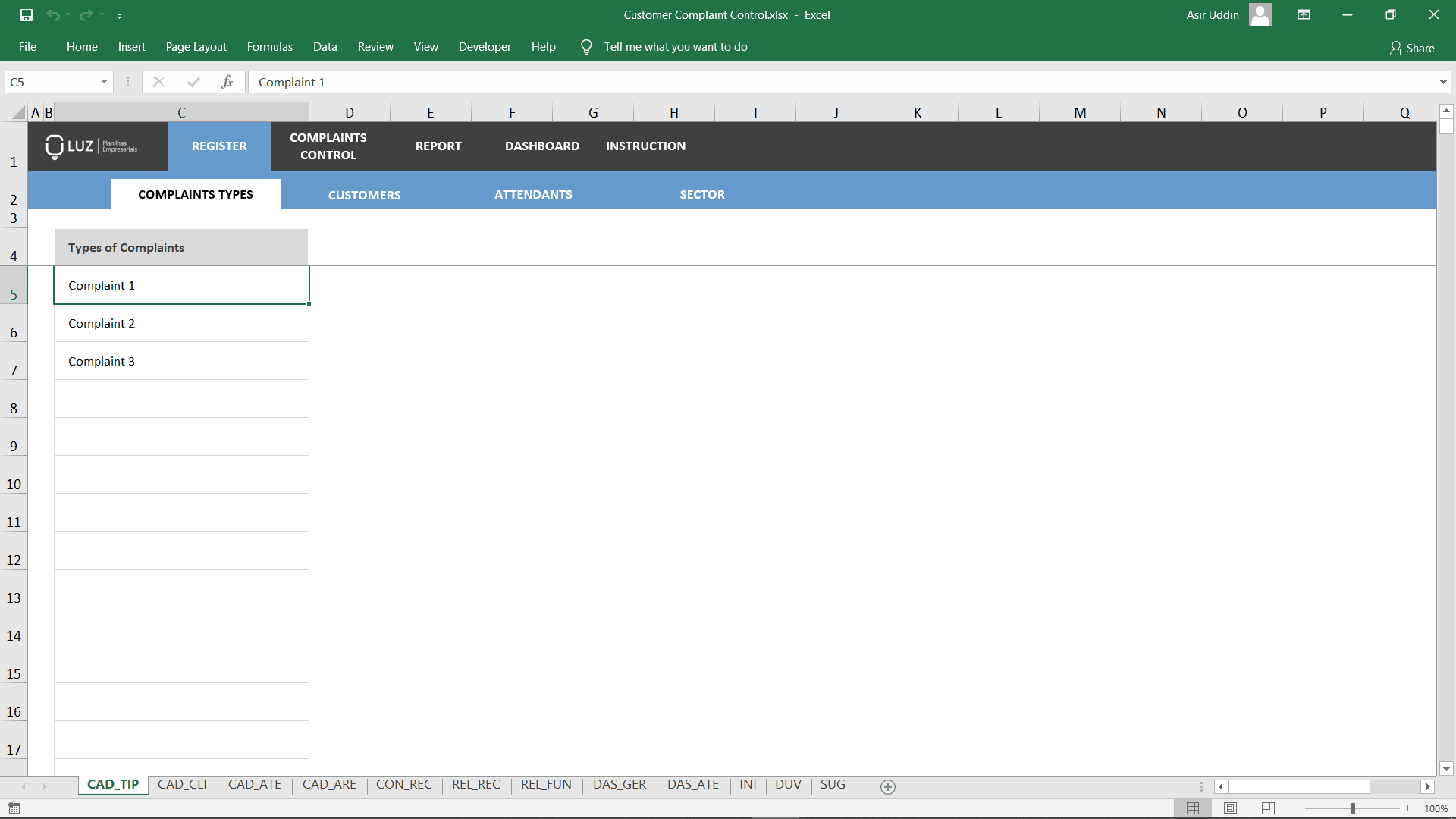Enable Page Break Preview view
Screen dimensions: 1456x819
point(1268,808)
